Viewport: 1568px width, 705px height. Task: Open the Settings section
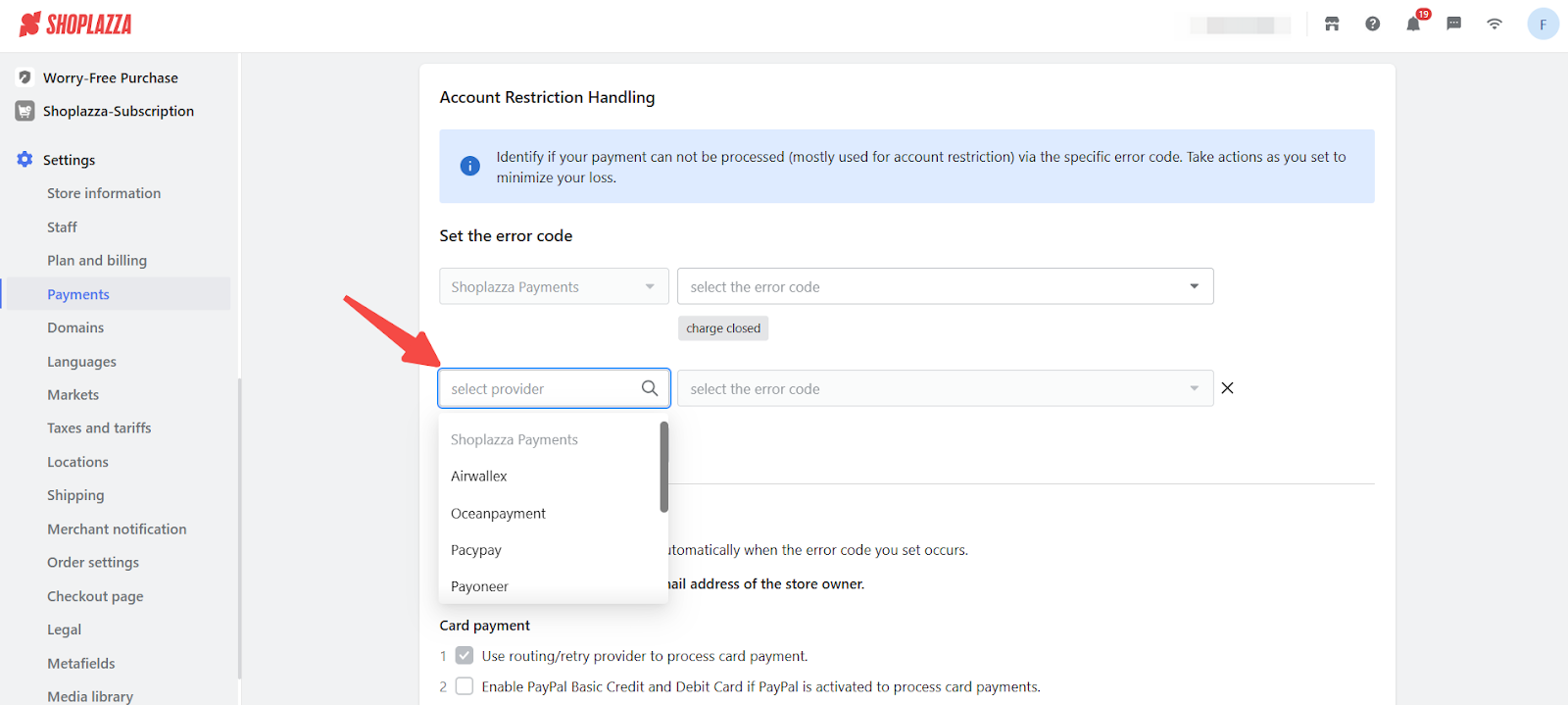[x=69, y=160]
